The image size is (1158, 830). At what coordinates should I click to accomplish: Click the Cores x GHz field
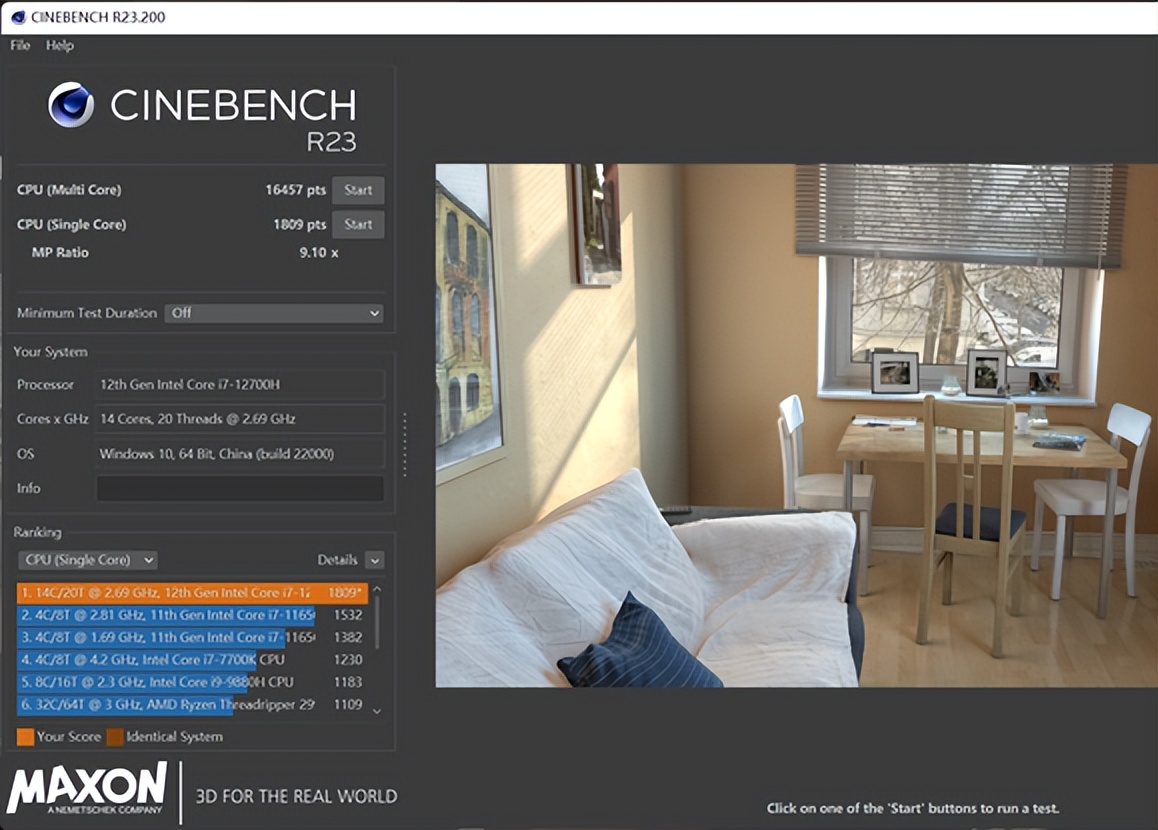tap(240, 419)
